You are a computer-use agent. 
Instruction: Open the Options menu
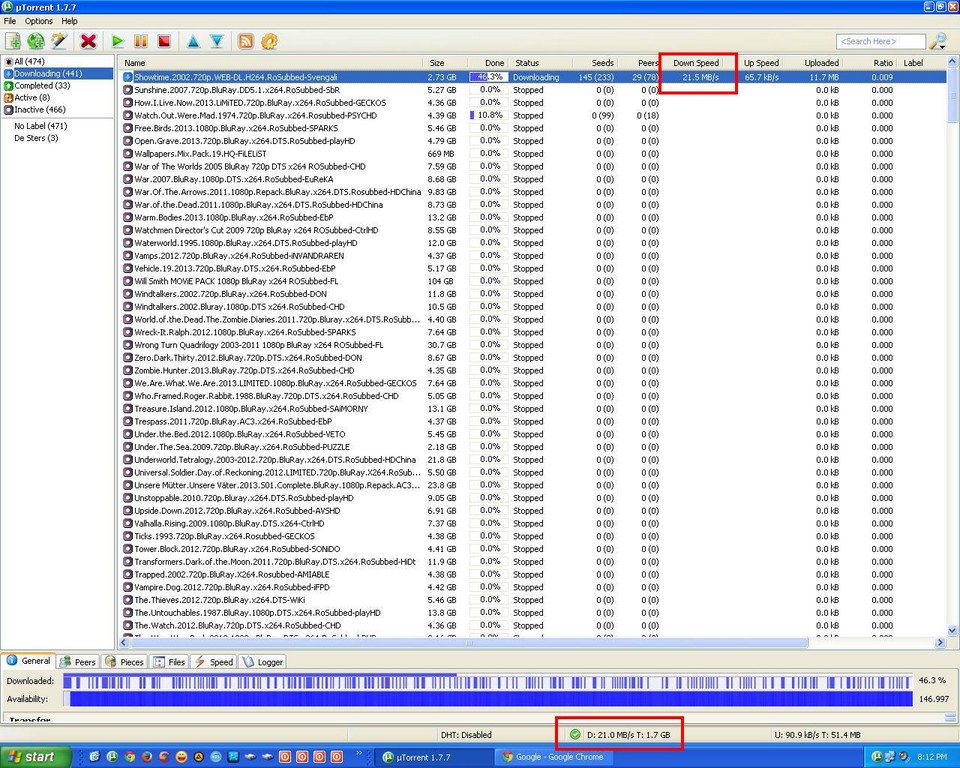[39, 21]
